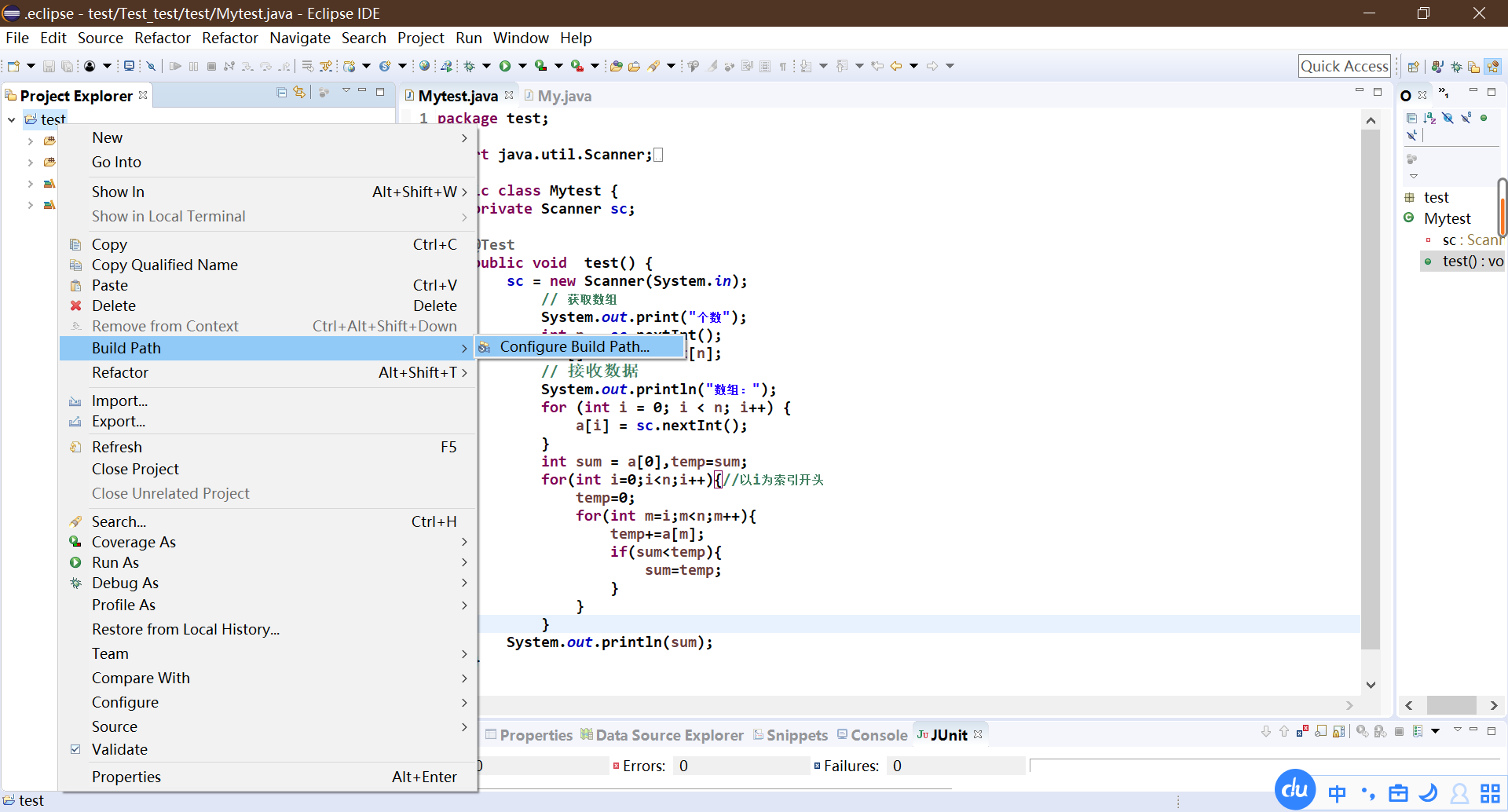Collapse the test project tree node
This screenshot has height=812, width=1508.
pos(12,119)
